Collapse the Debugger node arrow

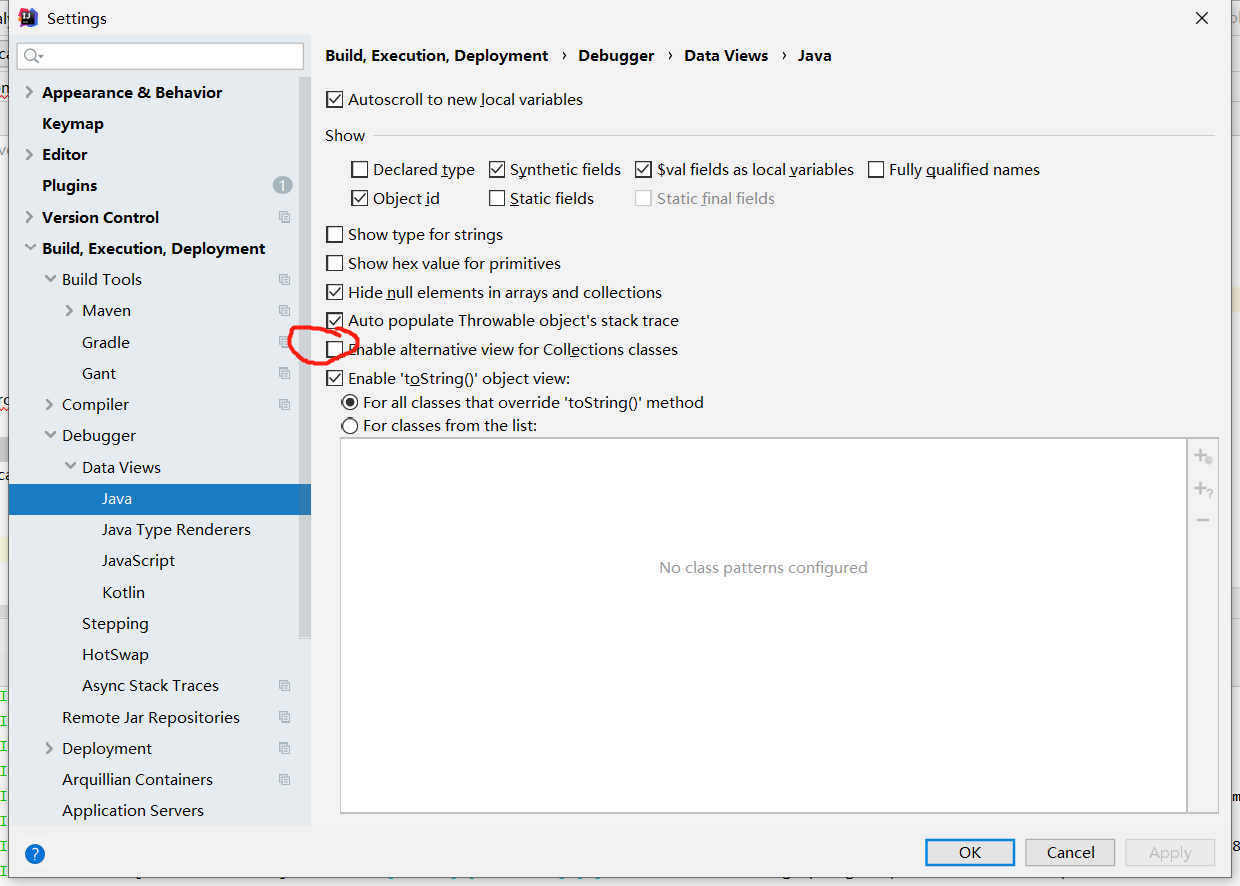coord(50,436)
